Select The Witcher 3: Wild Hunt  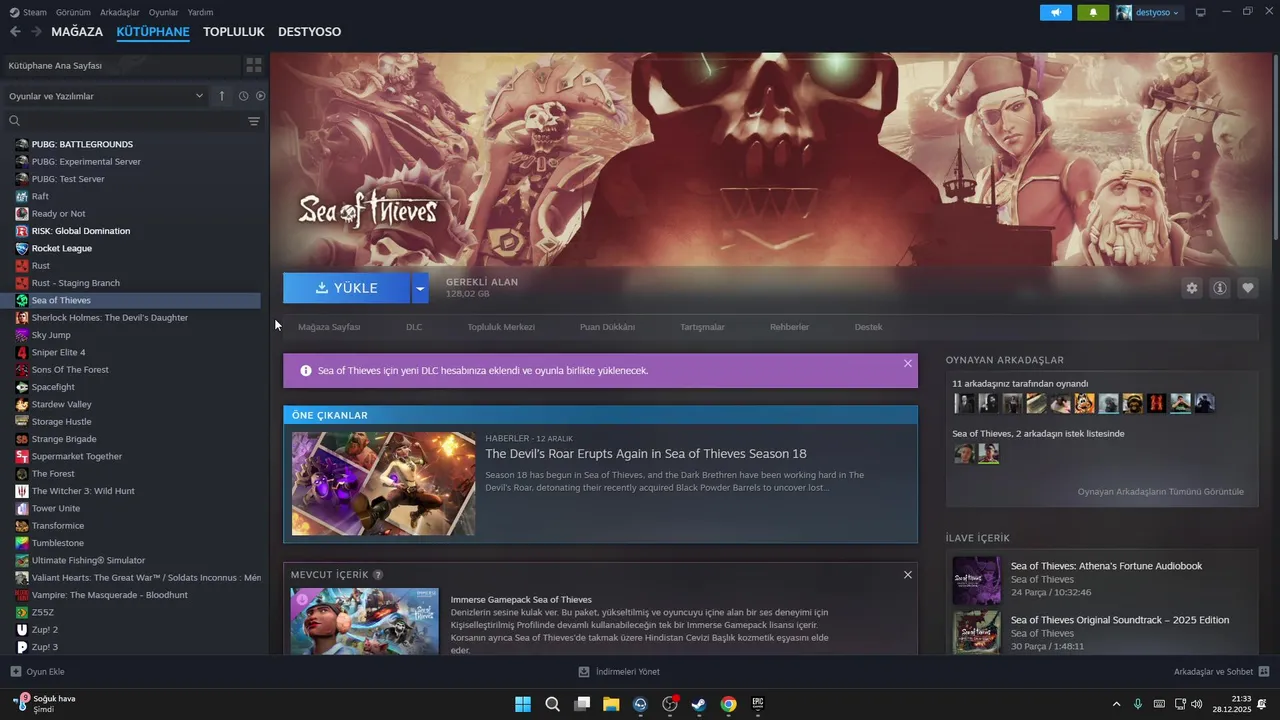click(x=133, y=491)
